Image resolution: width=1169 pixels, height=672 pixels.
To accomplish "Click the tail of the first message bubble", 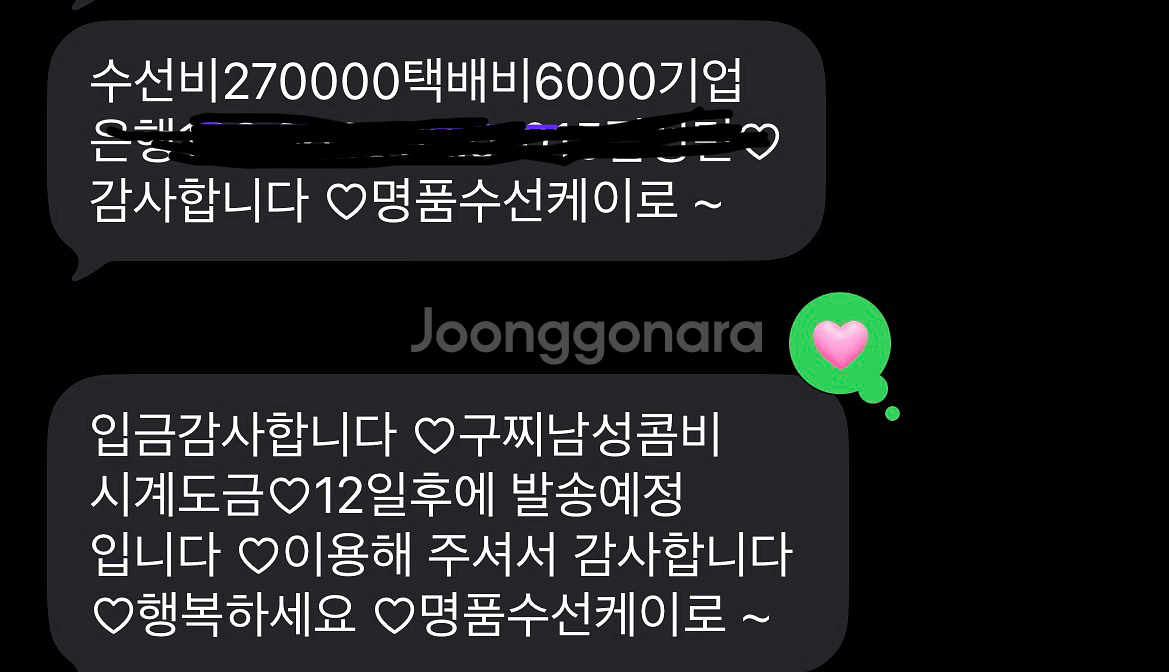I will tap(84, 266).
